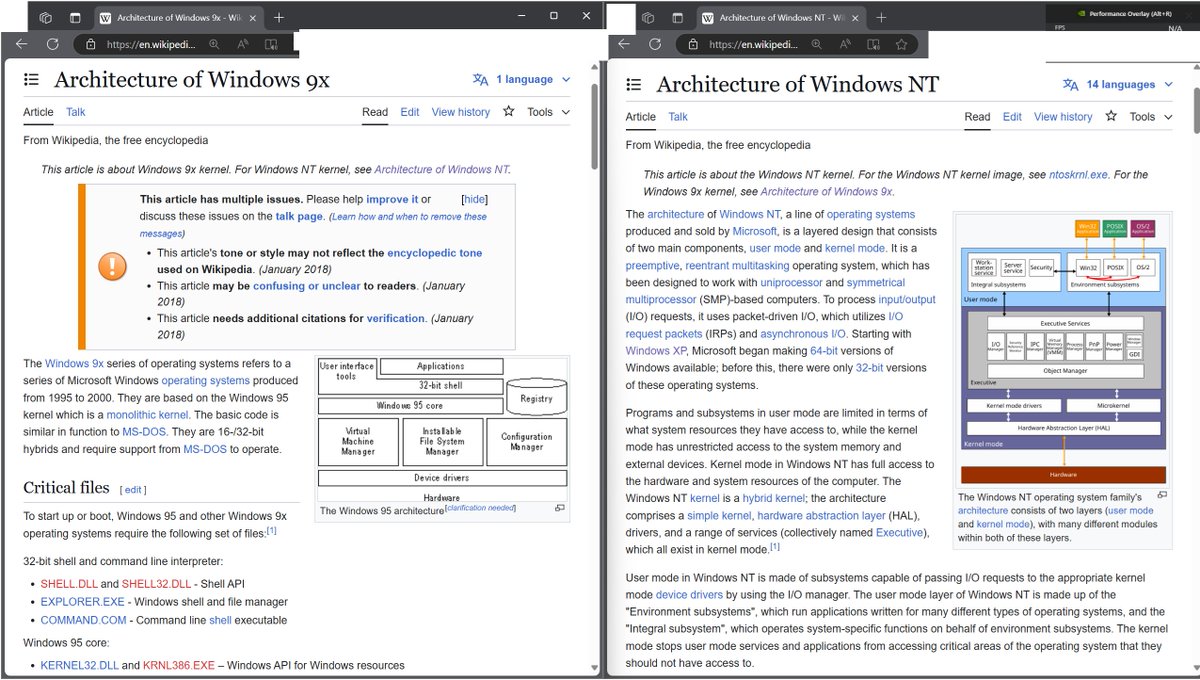Toggle watchlist star on Windows NT article
Screen dimensions: 1200x680
click(1111, 116)
